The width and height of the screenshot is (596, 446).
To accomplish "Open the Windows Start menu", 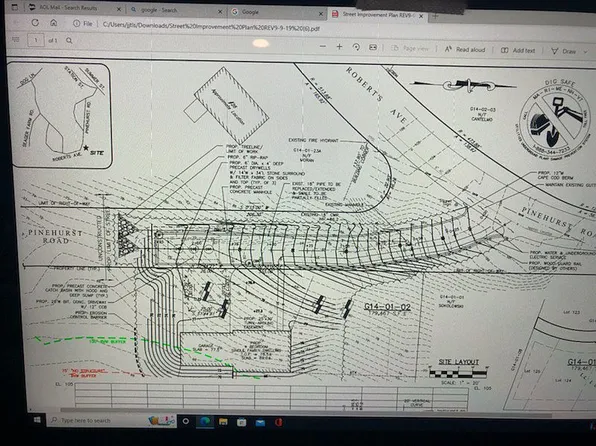I will [x=37, y=420].
